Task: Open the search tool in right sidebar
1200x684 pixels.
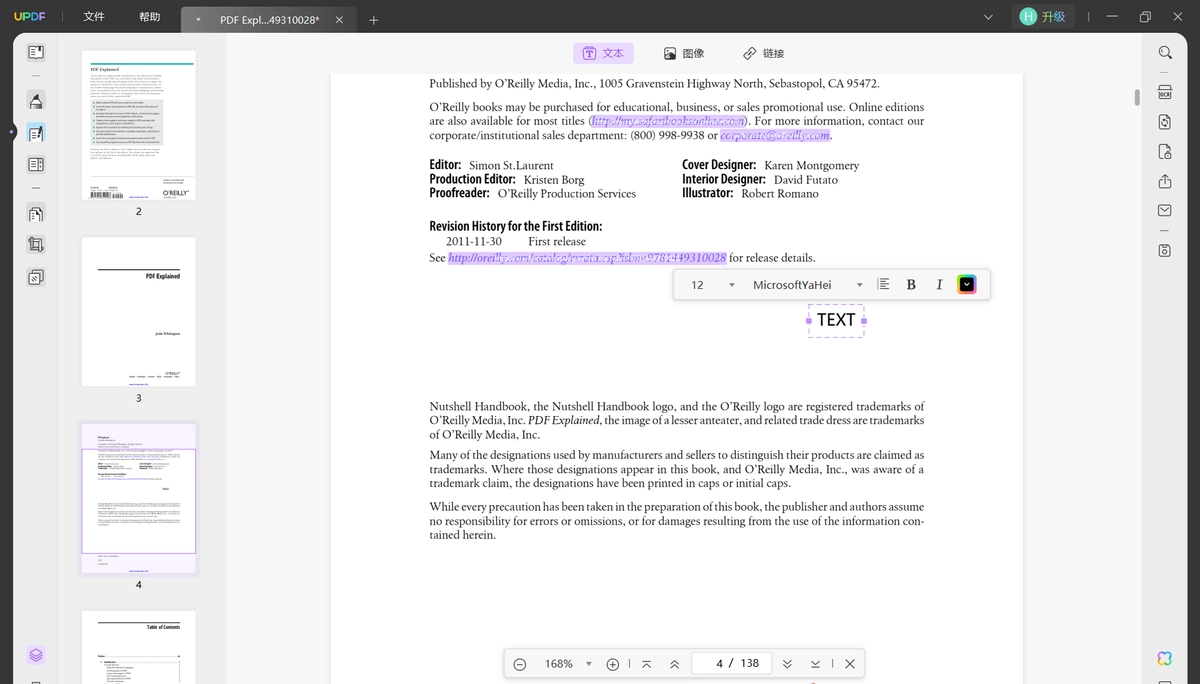Action: tap(1165, 52)
